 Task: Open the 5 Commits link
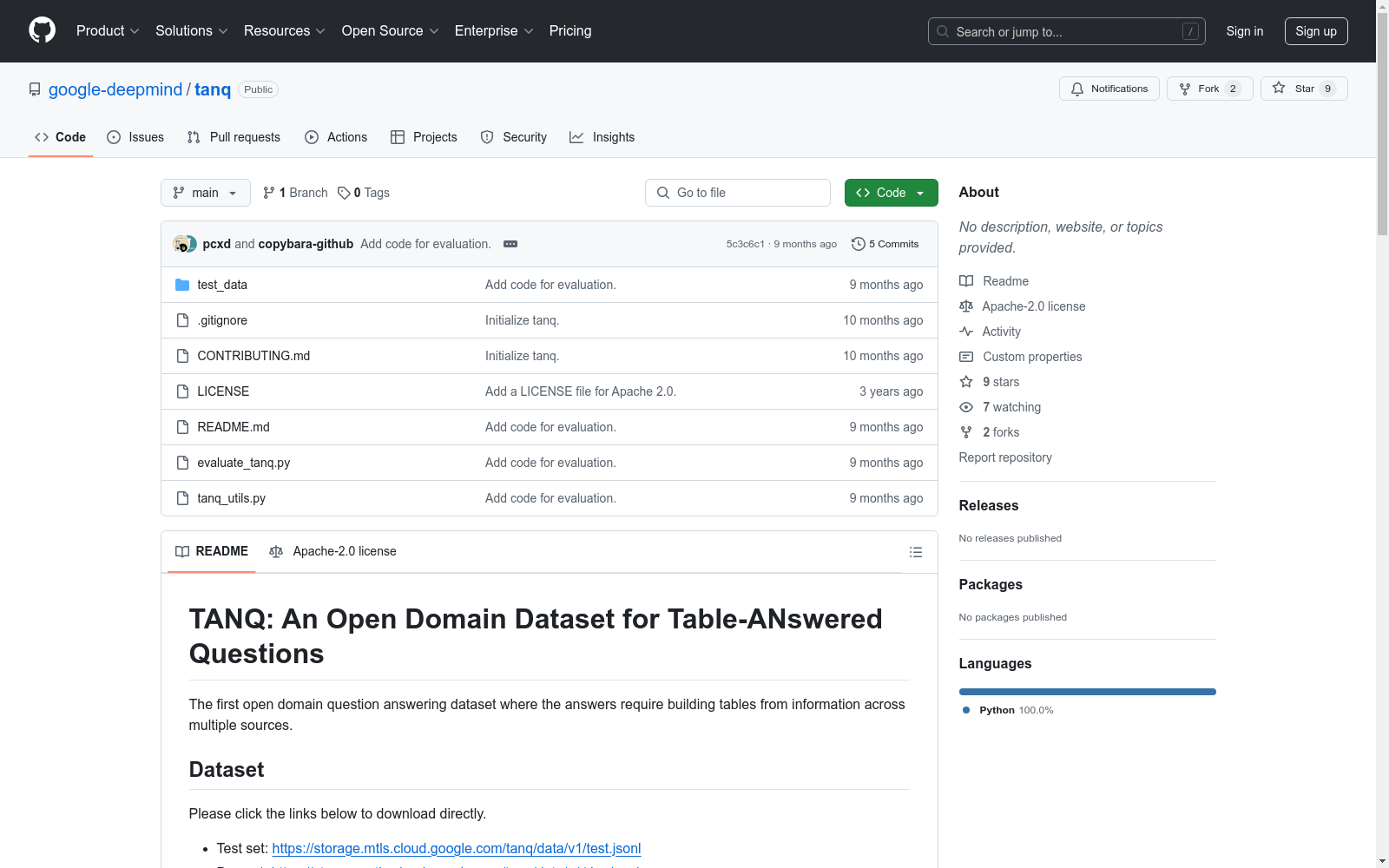pos(885,244)
